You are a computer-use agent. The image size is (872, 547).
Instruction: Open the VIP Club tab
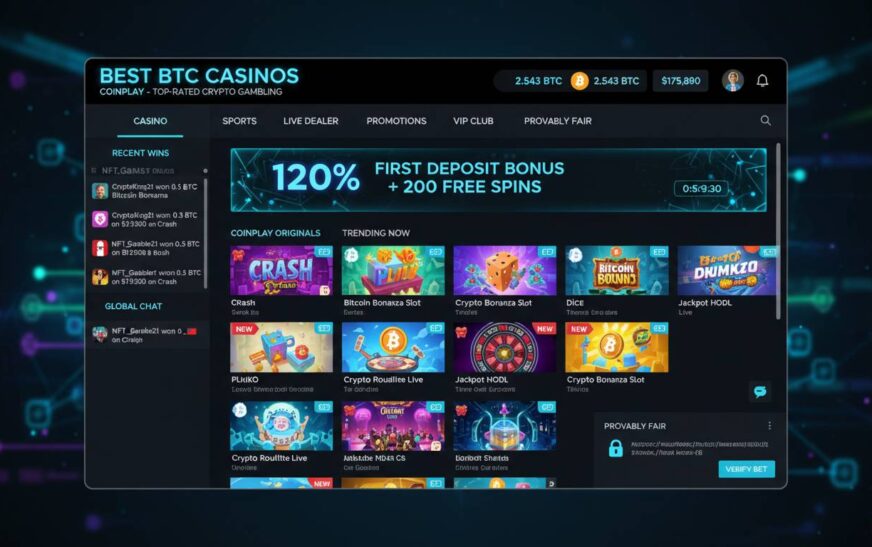(473, 121)
